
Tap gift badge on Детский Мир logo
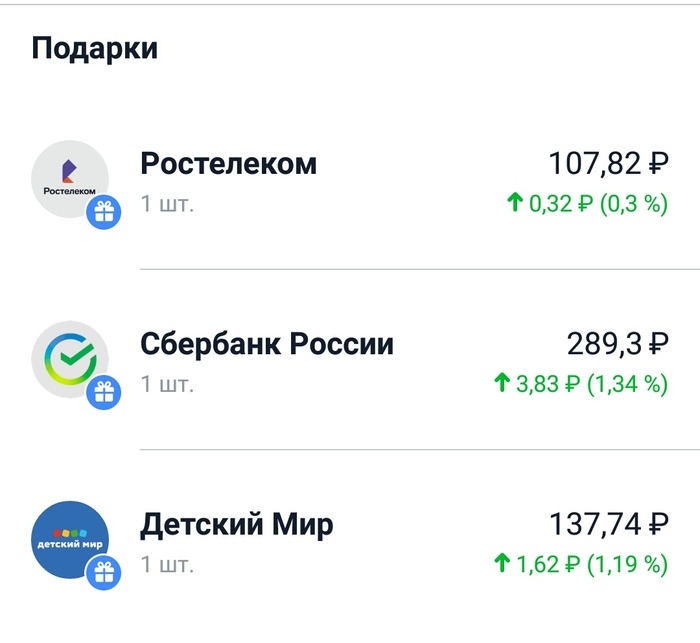point(104,573)
